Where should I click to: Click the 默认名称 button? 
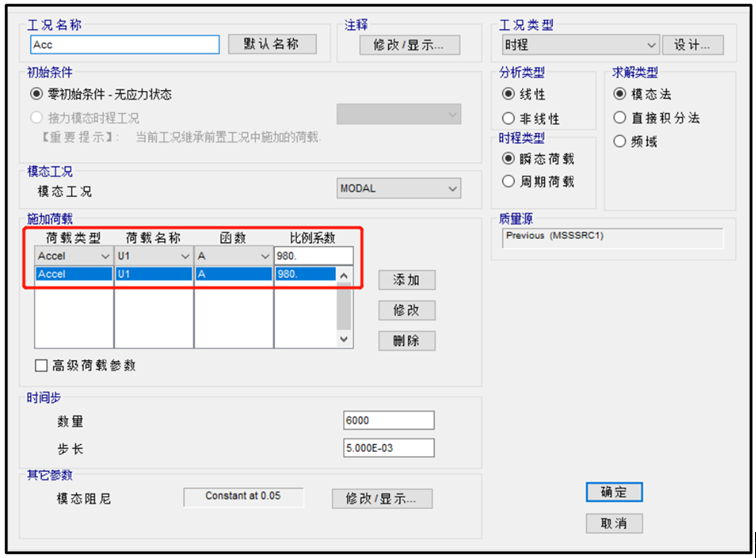272,44
